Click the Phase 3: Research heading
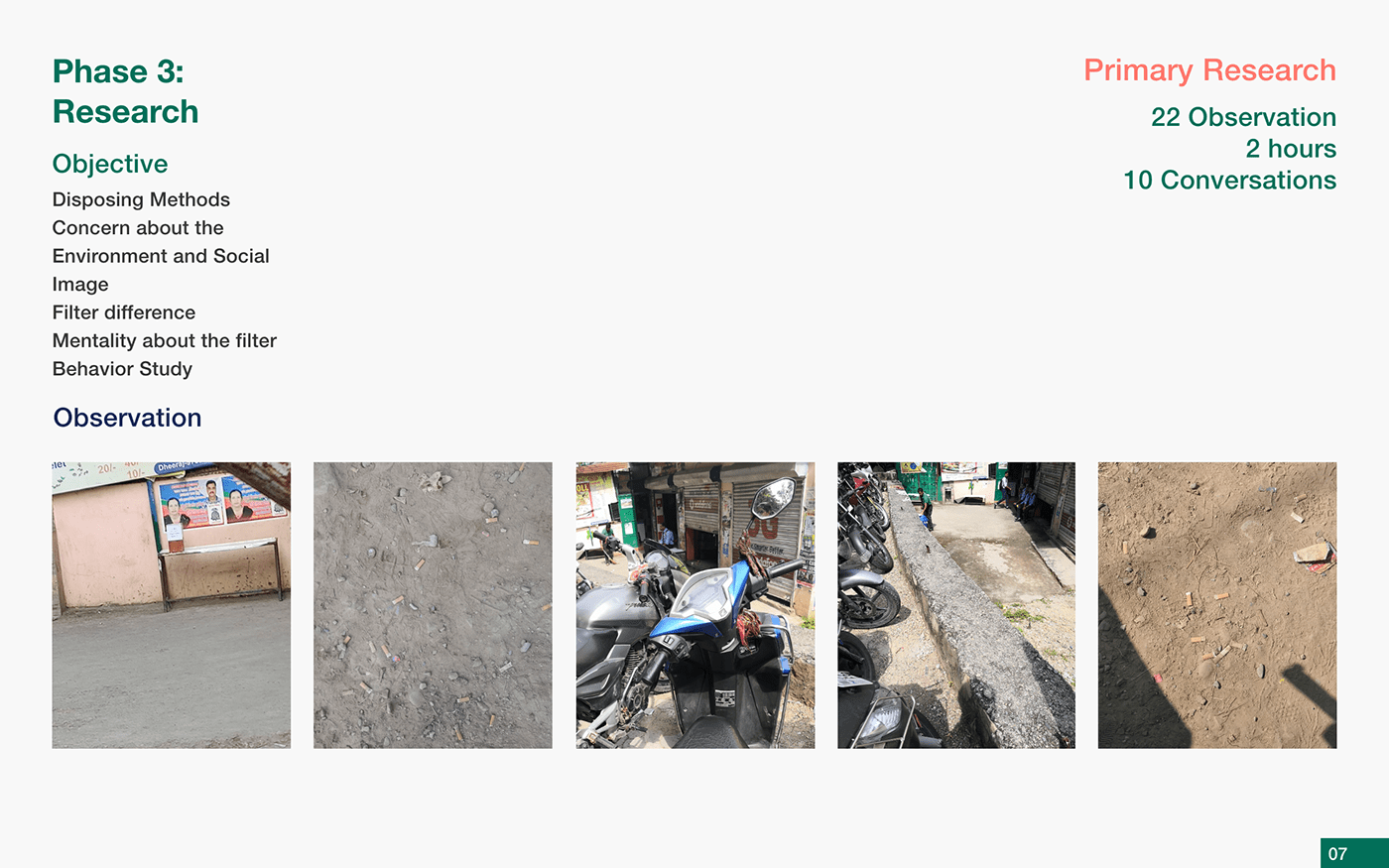This screenshot has height=868, width=1389. tap(125, 91)
